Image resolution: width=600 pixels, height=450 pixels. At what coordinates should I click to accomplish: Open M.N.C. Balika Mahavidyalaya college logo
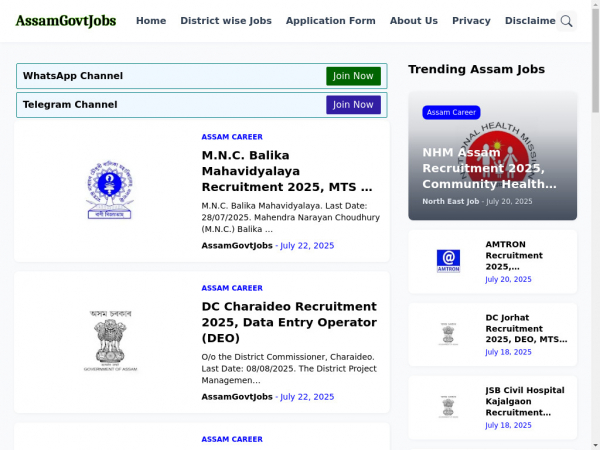110,190
